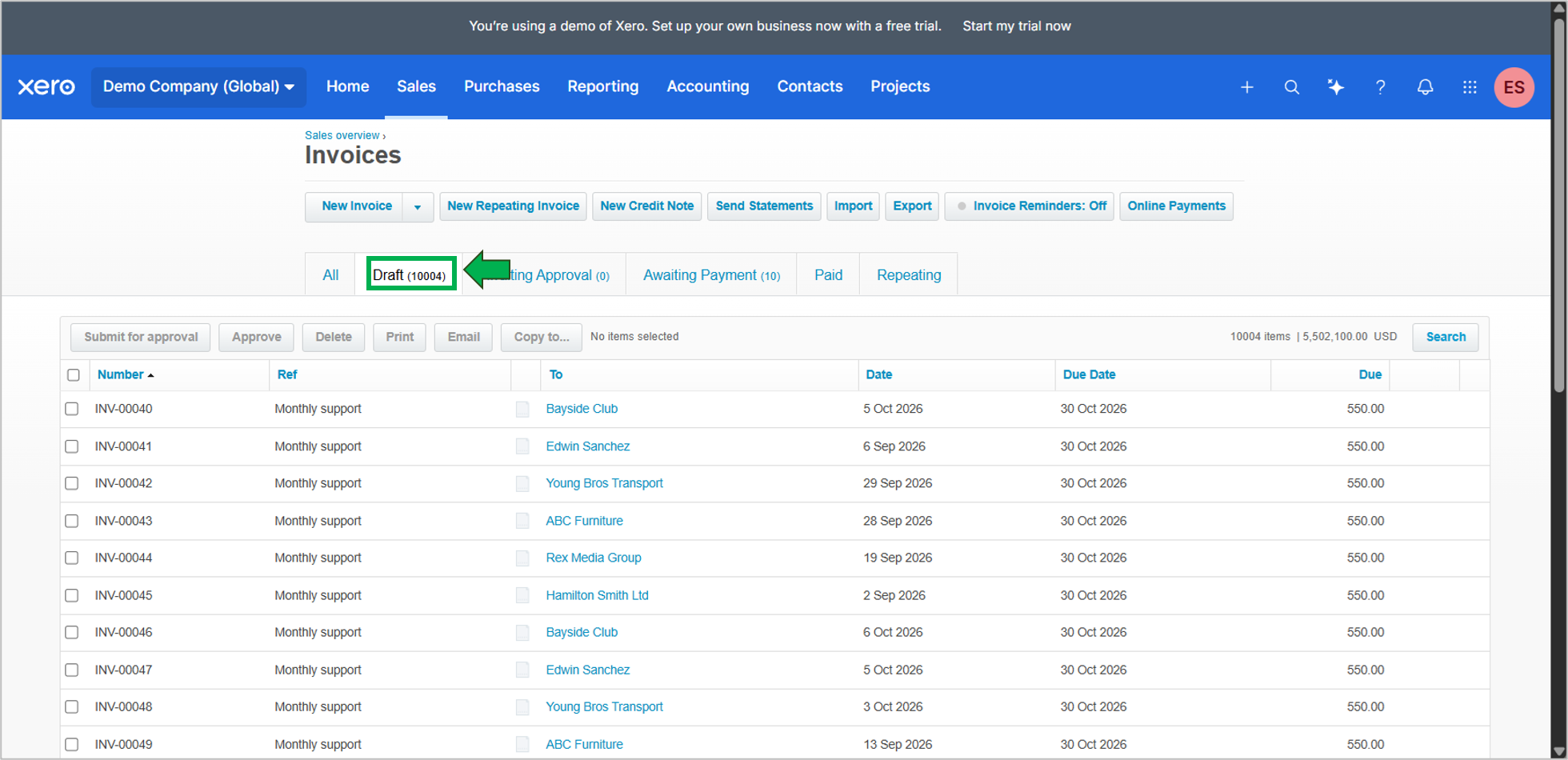Viewport: 1568px width, 760px height.
Task: Open the Rex Media Group contact link
Action: (x=594, y=558)
